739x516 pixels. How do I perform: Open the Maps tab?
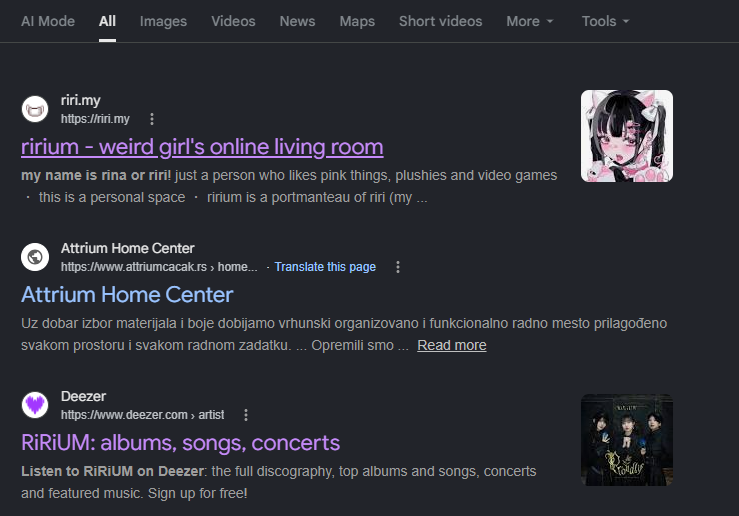[x=357, y=21]
